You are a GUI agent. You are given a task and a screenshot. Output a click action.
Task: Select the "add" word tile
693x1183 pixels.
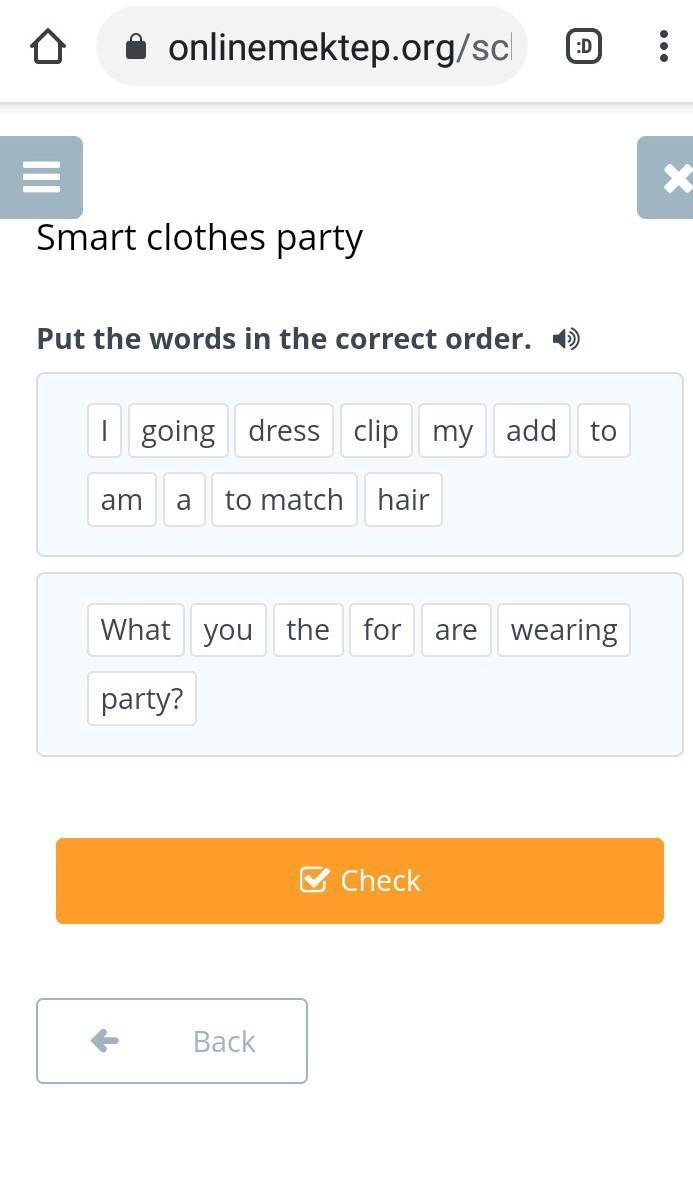[531, 431]
